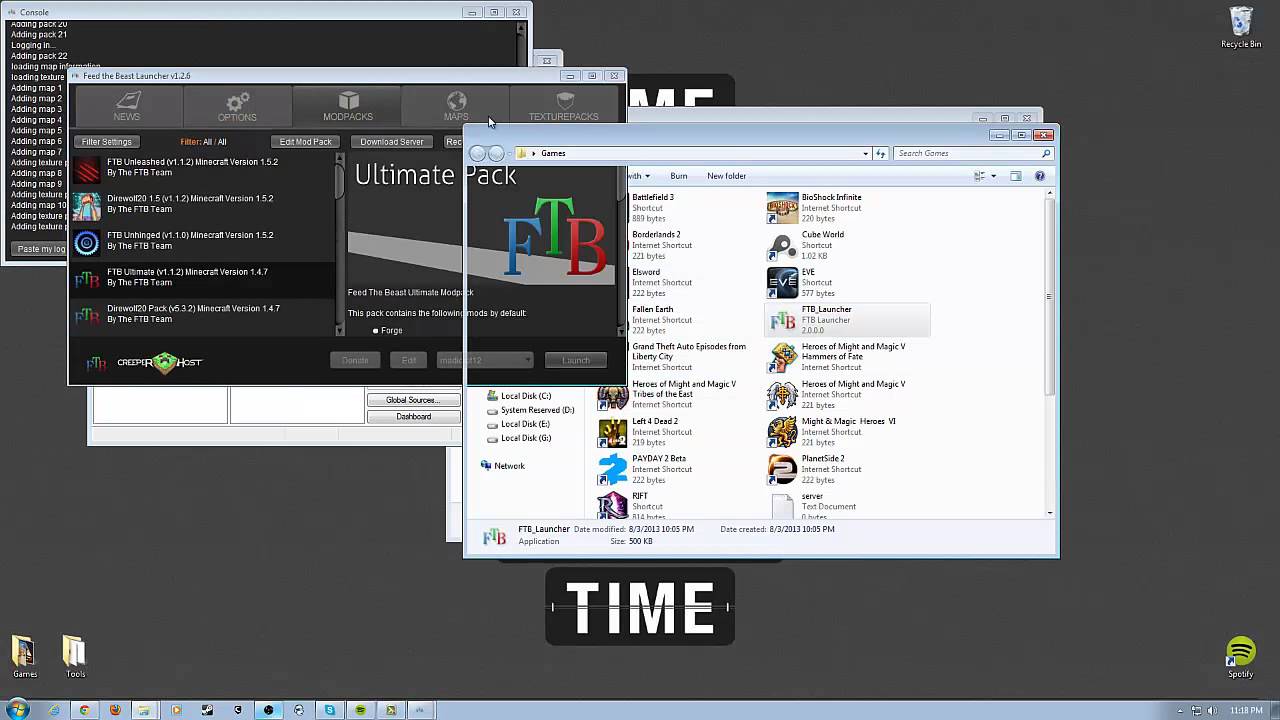Select the PAYDAY 2 Beta shortcut icon

pyautogui.click(x=612, y=469)
